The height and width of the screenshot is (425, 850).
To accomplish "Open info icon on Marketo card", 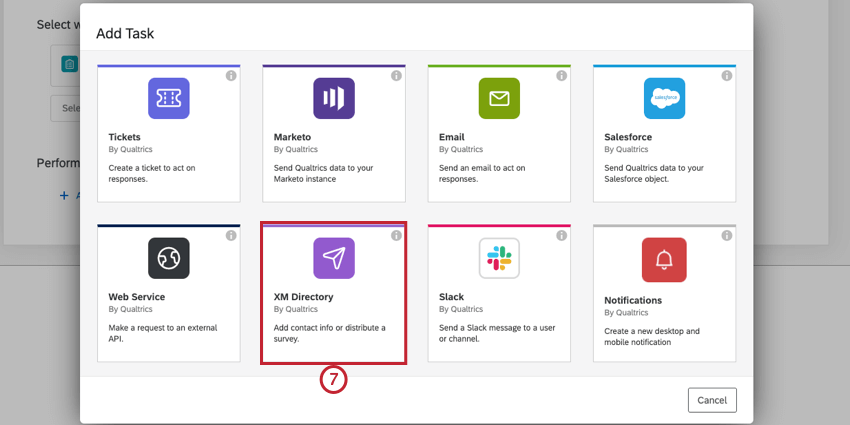I will pyautogui.click(x=396, y=76).
